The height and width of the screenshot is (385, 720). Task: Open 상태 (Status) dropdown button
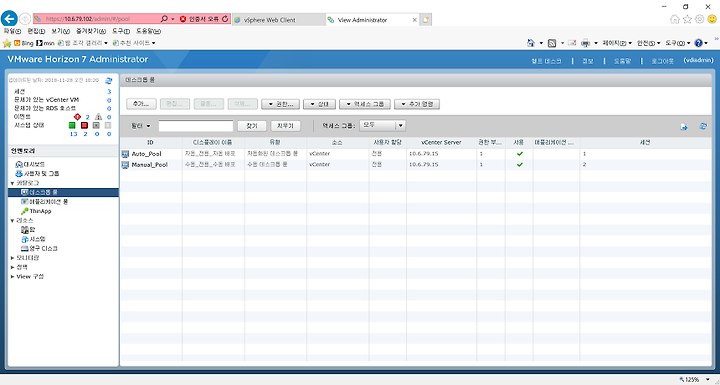[320, 104]
